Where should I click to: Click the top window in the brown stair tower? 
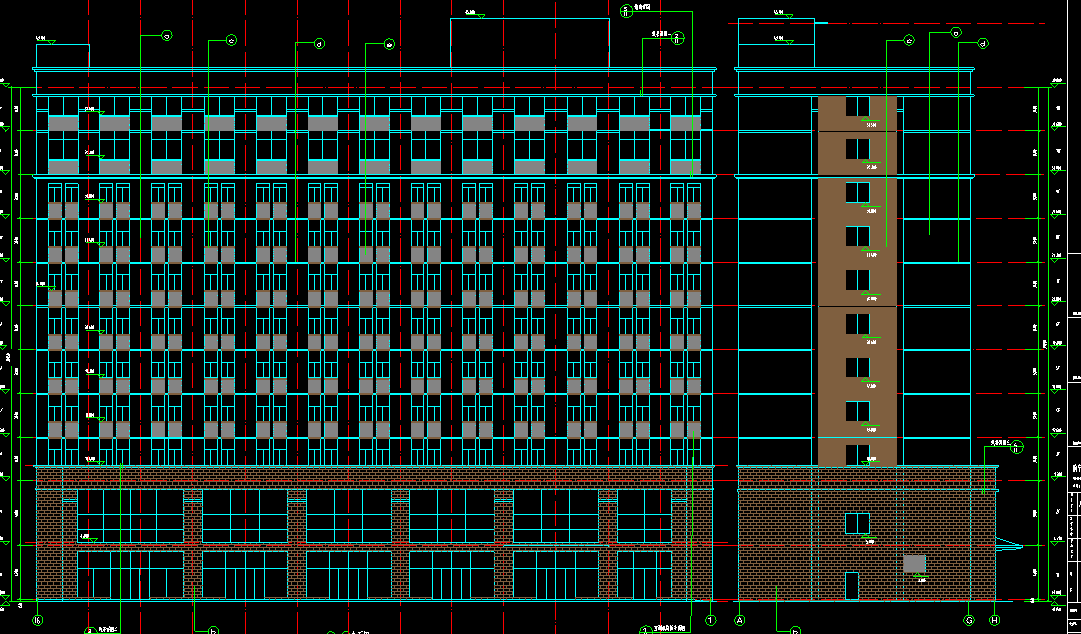[858, 106]
